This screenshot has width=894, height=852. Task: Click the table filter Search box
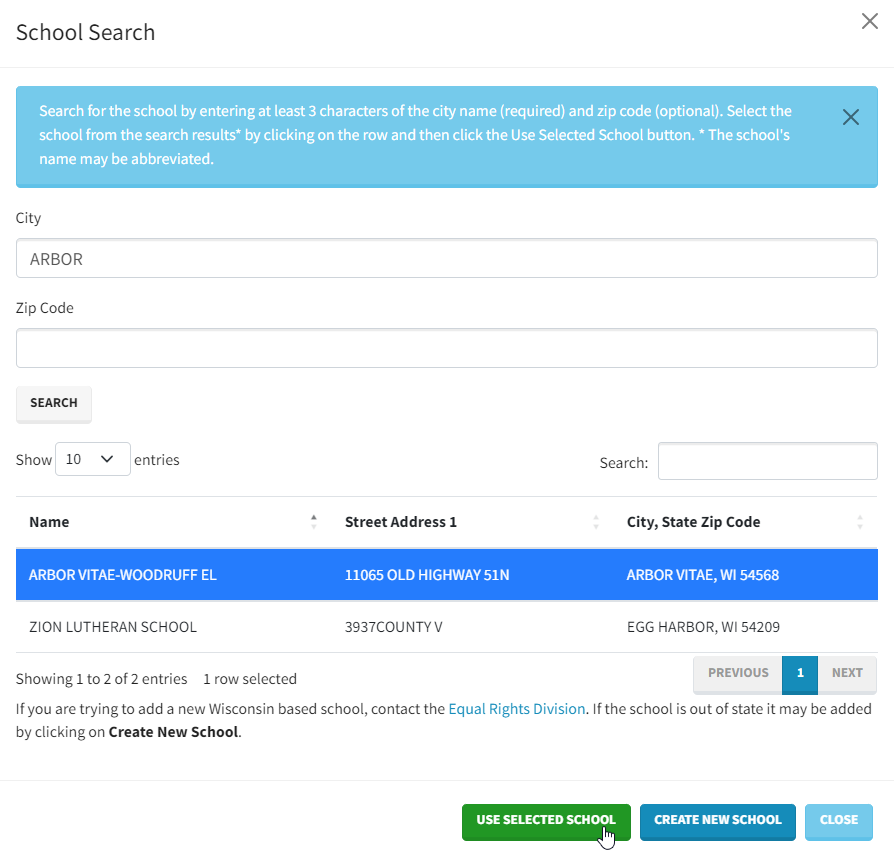coord(767,462)
